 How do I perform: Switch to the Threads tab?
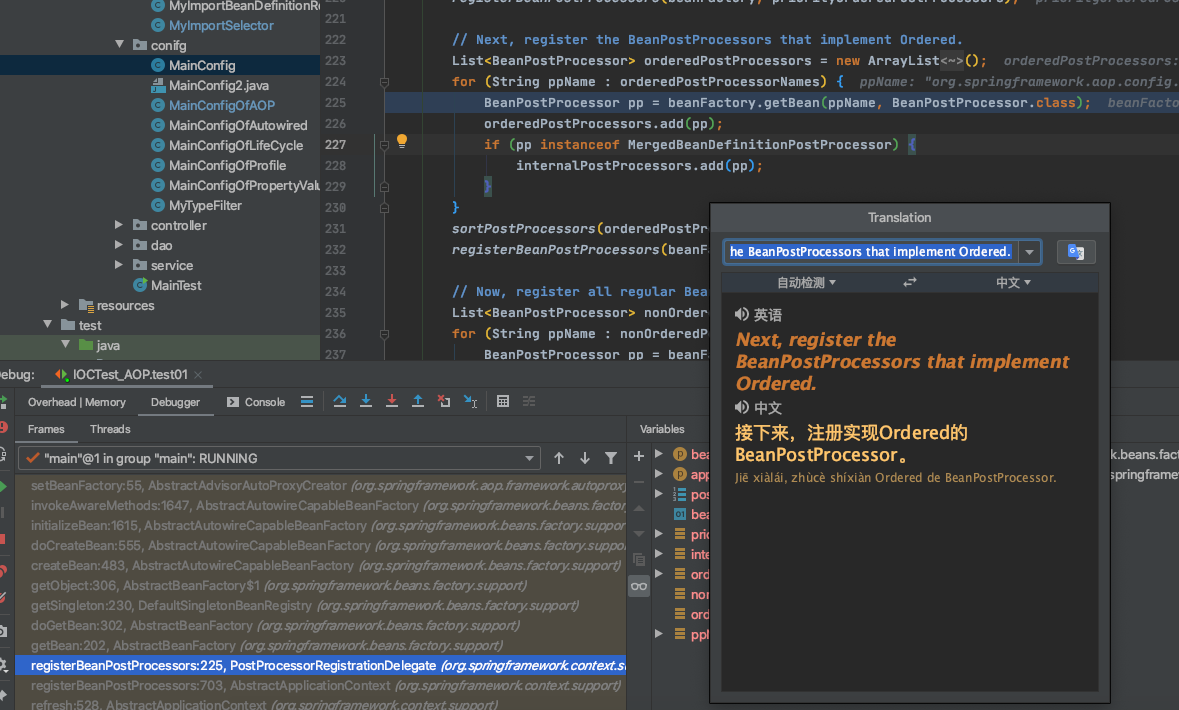[x=110, y=429]
